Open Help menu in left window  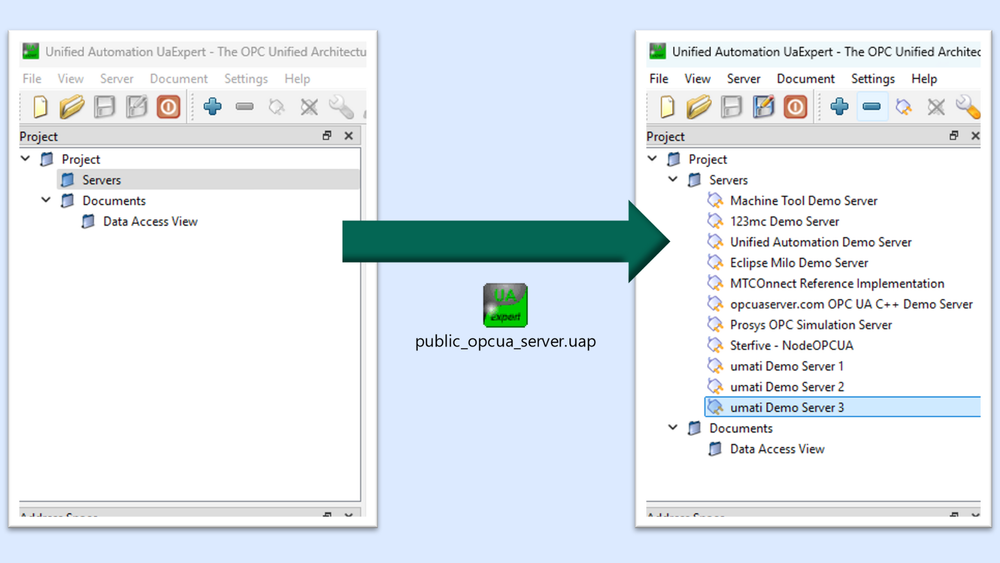pyautogui.click(x=297, y=78)
